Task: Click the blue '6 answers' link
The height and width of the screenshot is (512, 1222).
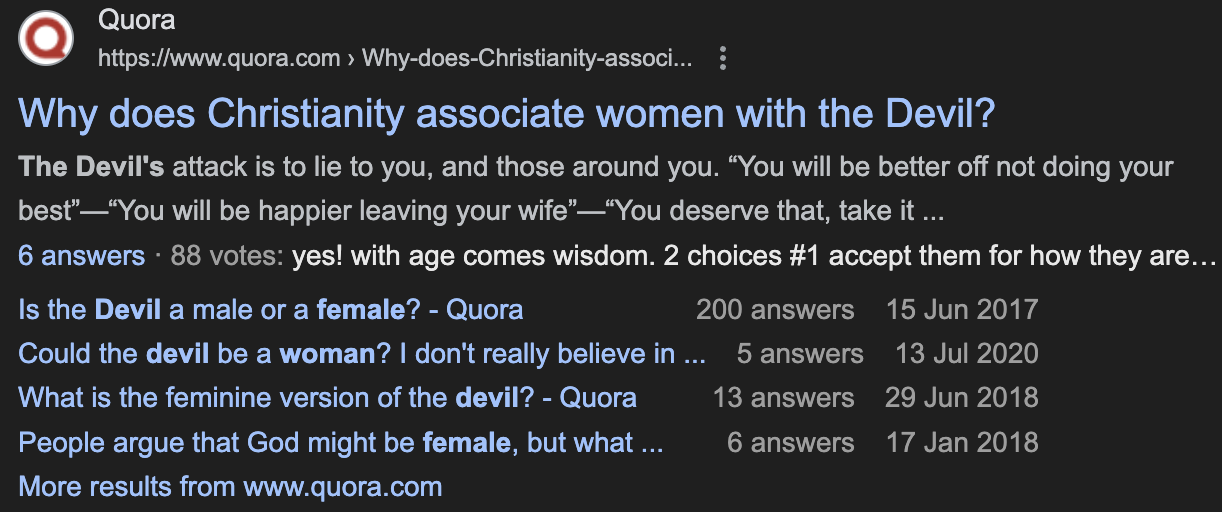Action: point(81,256)
